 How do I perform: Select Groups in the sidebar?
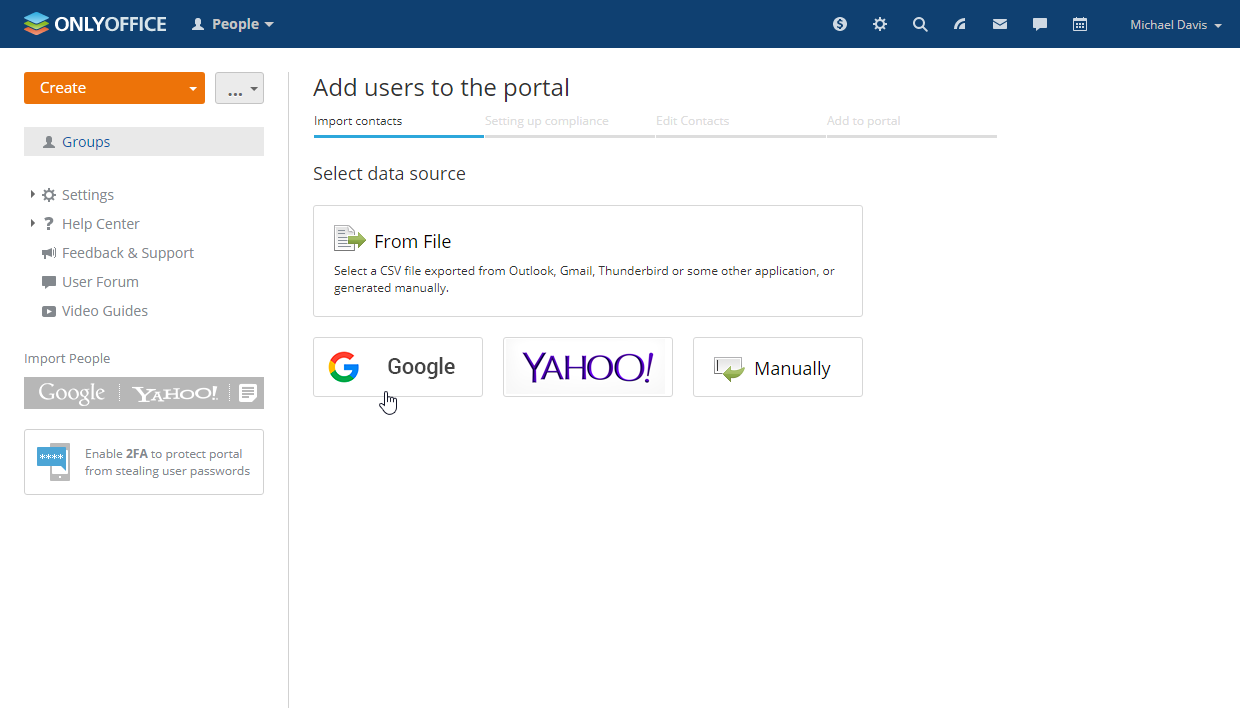[x=144, y=142]
